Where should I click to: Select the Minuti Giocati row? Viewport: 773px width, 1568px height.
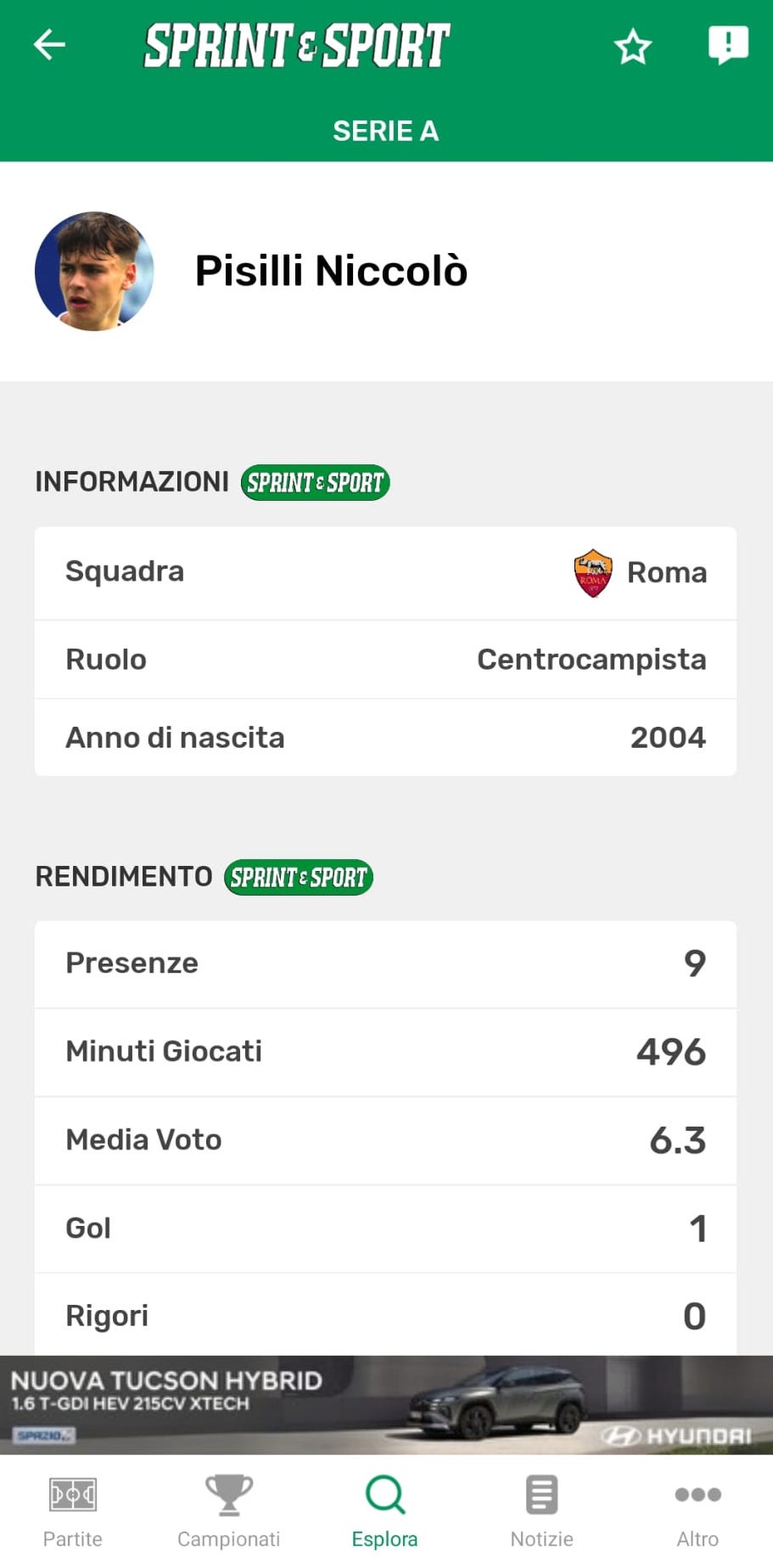coord(385,1052)
